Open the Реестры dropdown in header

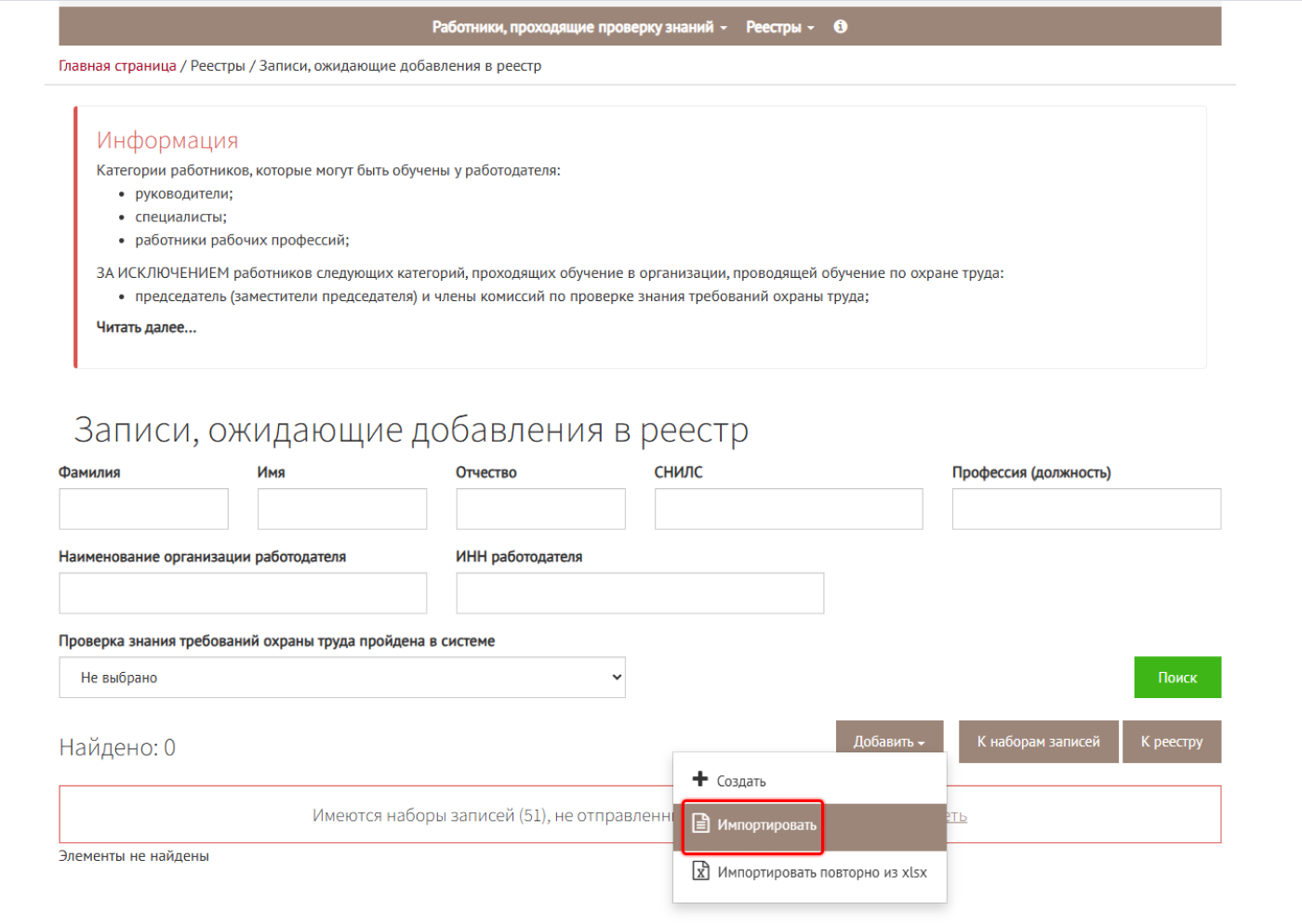pos(779,27)
